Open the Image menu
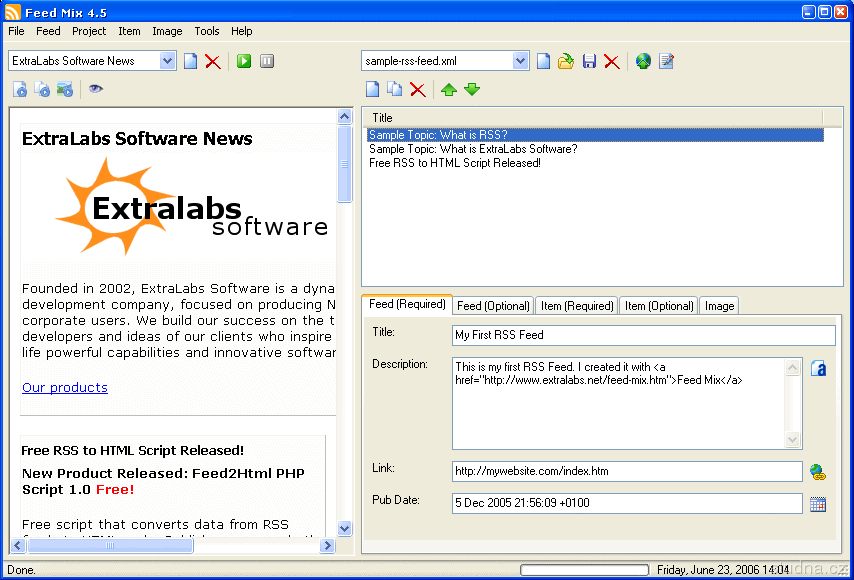Image resolution: width=854 pixels, height=580 pixels. tap(167, 31)
